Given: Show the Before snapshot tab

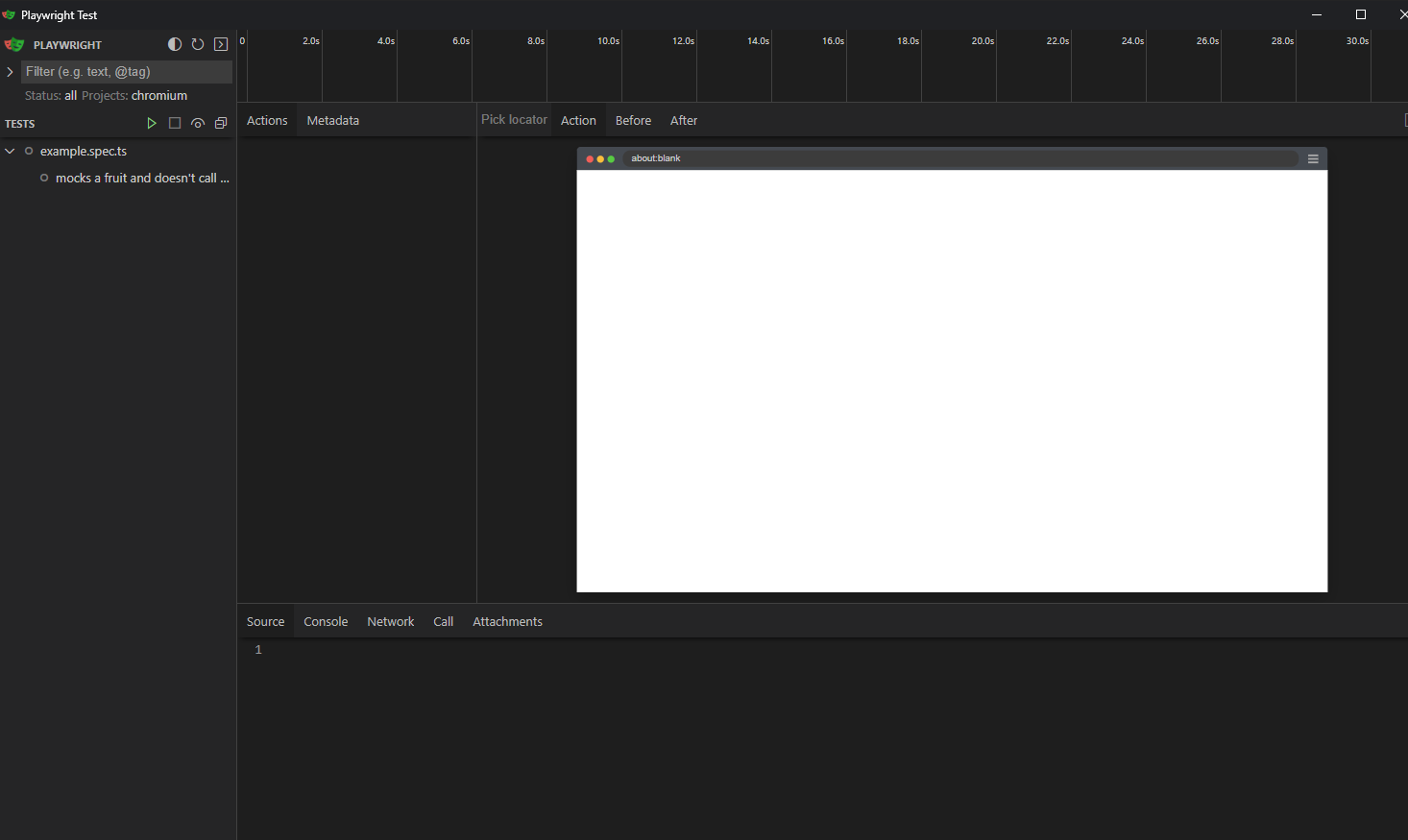Looking at the screenshot, I should [x=633, y=120].
